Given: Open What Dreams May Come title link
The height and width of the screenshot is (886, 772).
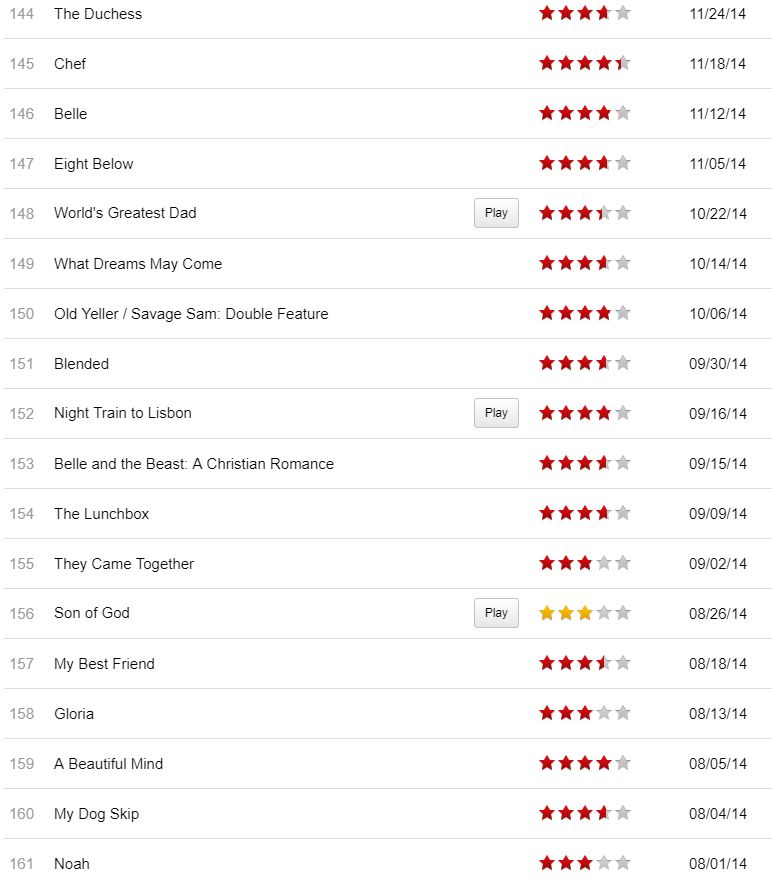Looking at the screenshot, I should (x=138, y=264).
